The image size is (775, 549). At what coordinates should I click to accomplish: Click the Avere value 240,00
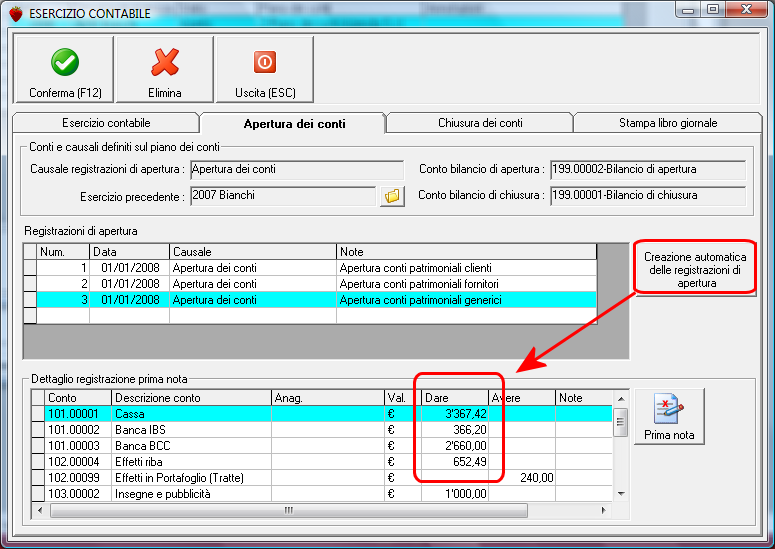537,478
